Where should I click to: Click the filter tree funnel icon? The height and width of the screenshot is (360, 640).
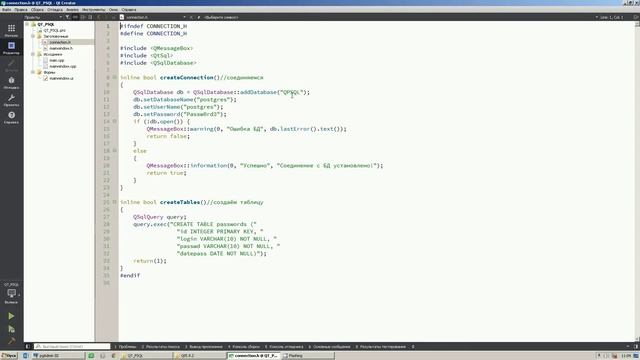pyautogui.click(x=68, y=17)
